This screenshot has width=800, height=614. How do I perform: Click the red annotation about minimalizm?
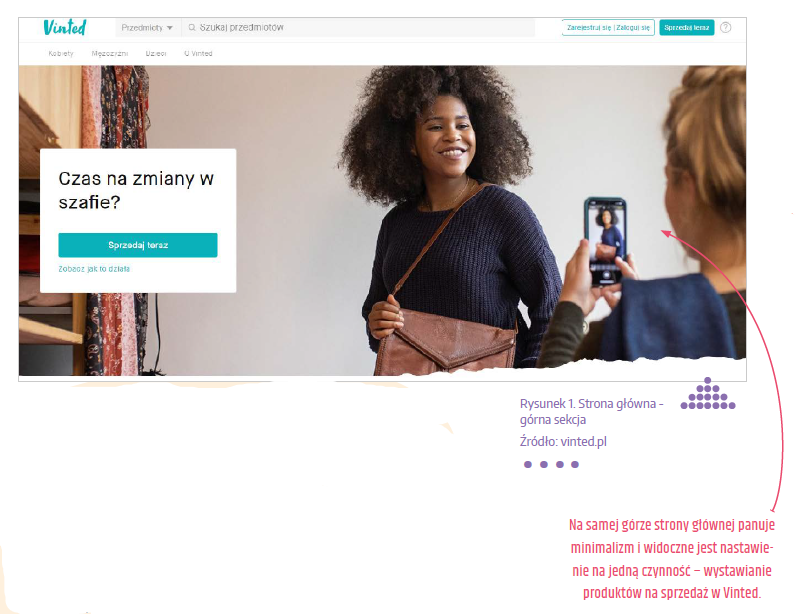[672, 559]
